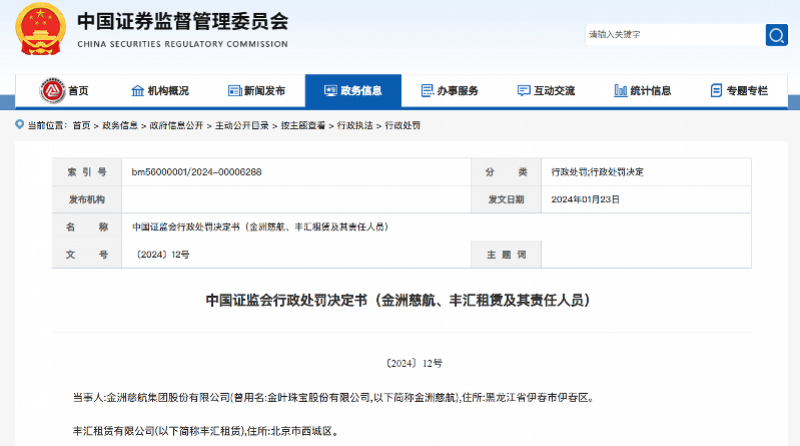Viewport: 800px width, 446px height.
Task: Open the 互动交流 navigation tab
Action: click(546, 91)
